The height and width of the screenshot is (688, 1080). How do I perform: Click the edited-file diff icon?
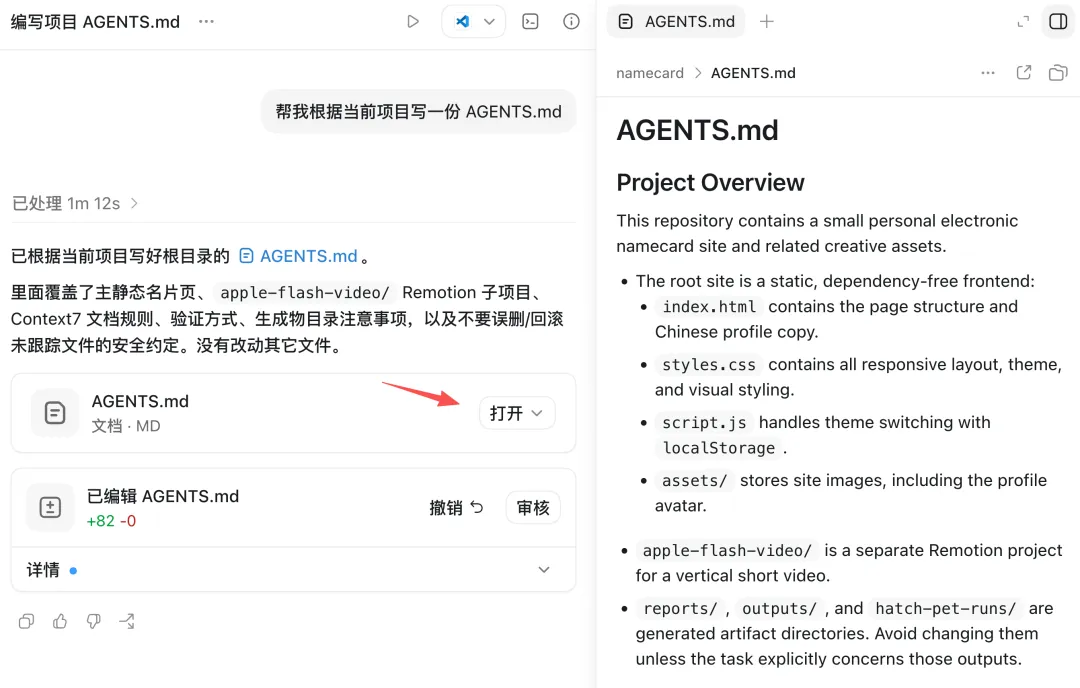(x=50, y=508)
